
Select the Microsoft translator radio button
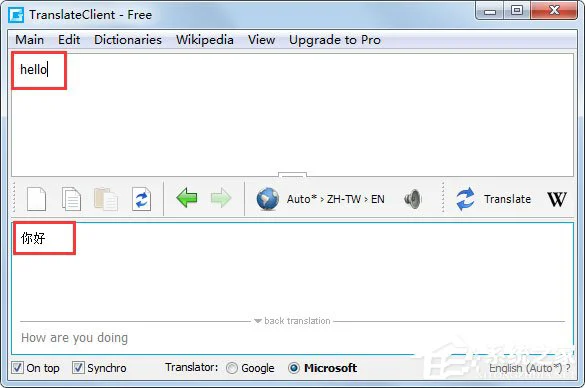(294, 368)
